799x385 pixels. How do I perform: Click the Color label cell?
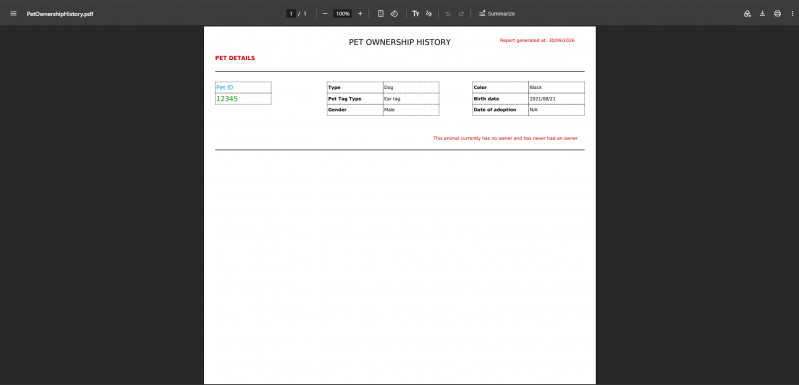(x=500, y=88)
